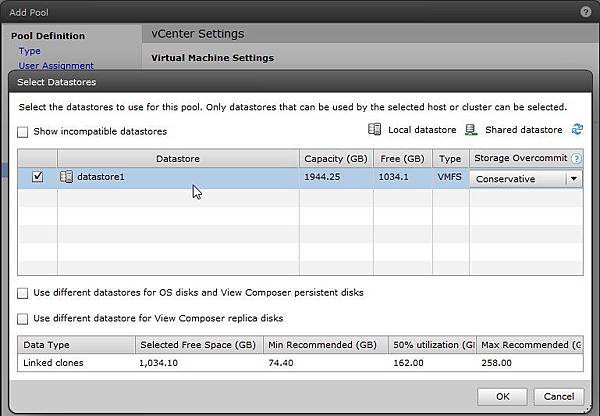Sort by Capacity (GB) column header

(x=336, y=158)
